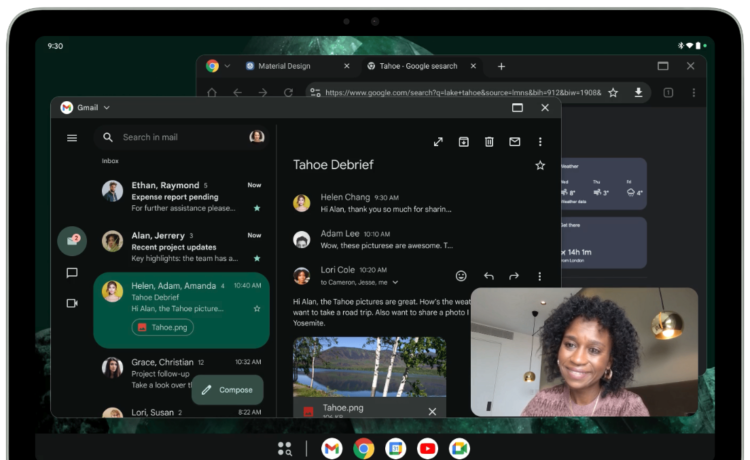The width and height of the screenshot is (750, 460).
Task: Open the Tahoe.png attachment chip in inbox list
Action: (x=163, y=327)
